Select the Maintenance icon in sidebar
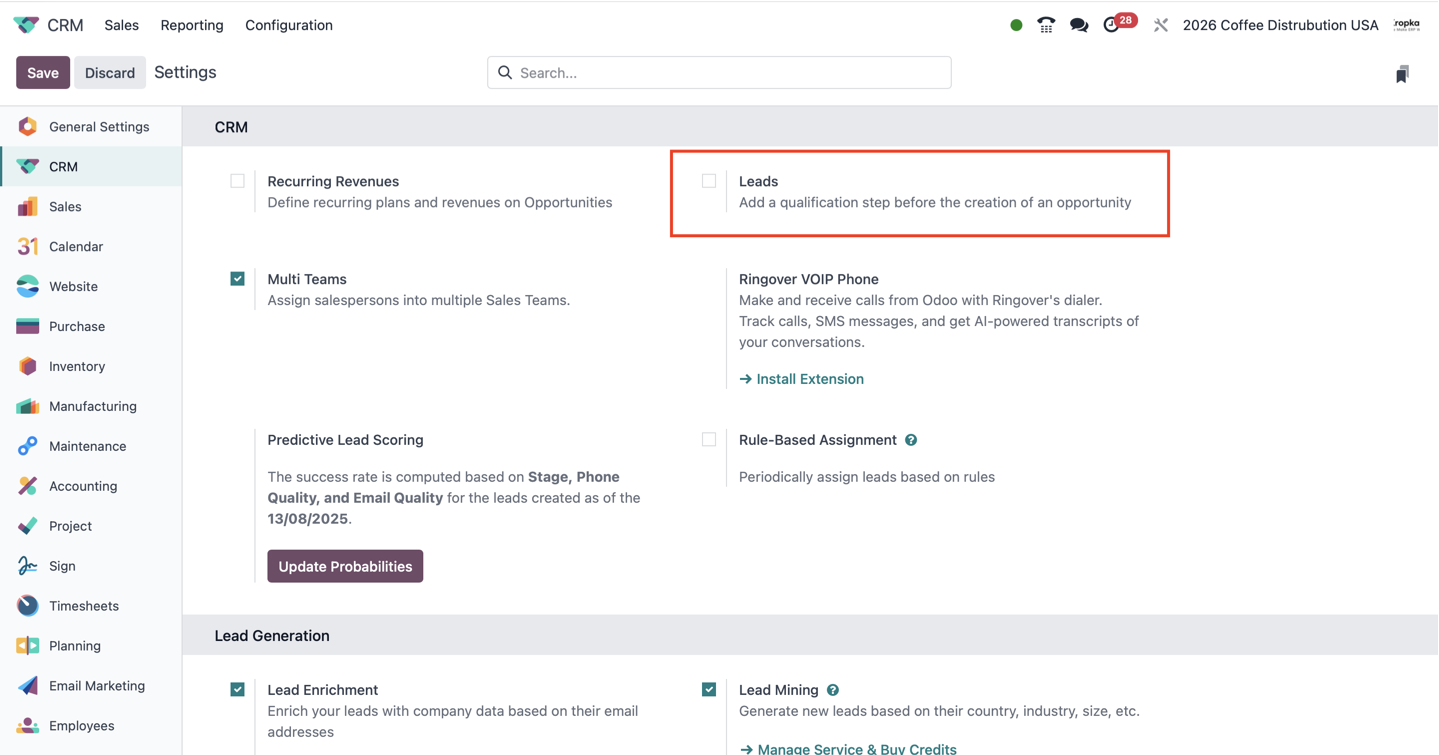This screenshot has width=1439, height=755. (28, 447)
